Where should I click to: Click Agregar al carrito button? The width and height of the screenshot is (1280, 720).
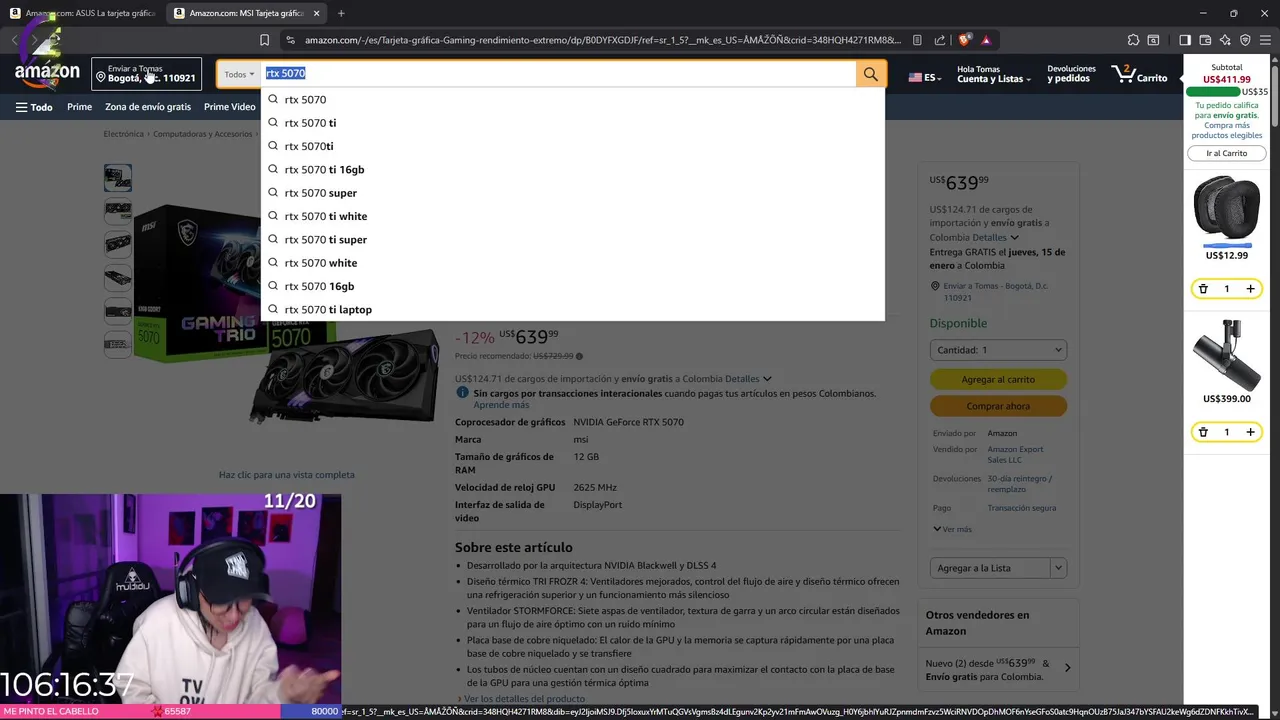(x=998, y=379)
